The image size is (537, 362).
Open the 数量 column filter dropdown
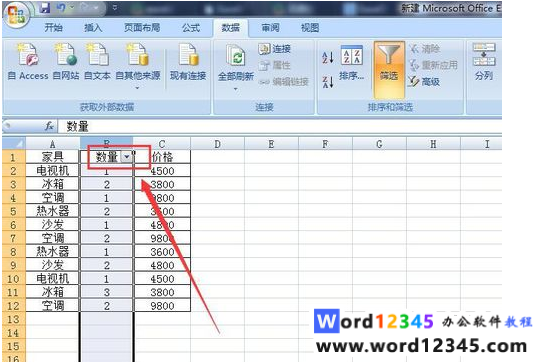127,157
